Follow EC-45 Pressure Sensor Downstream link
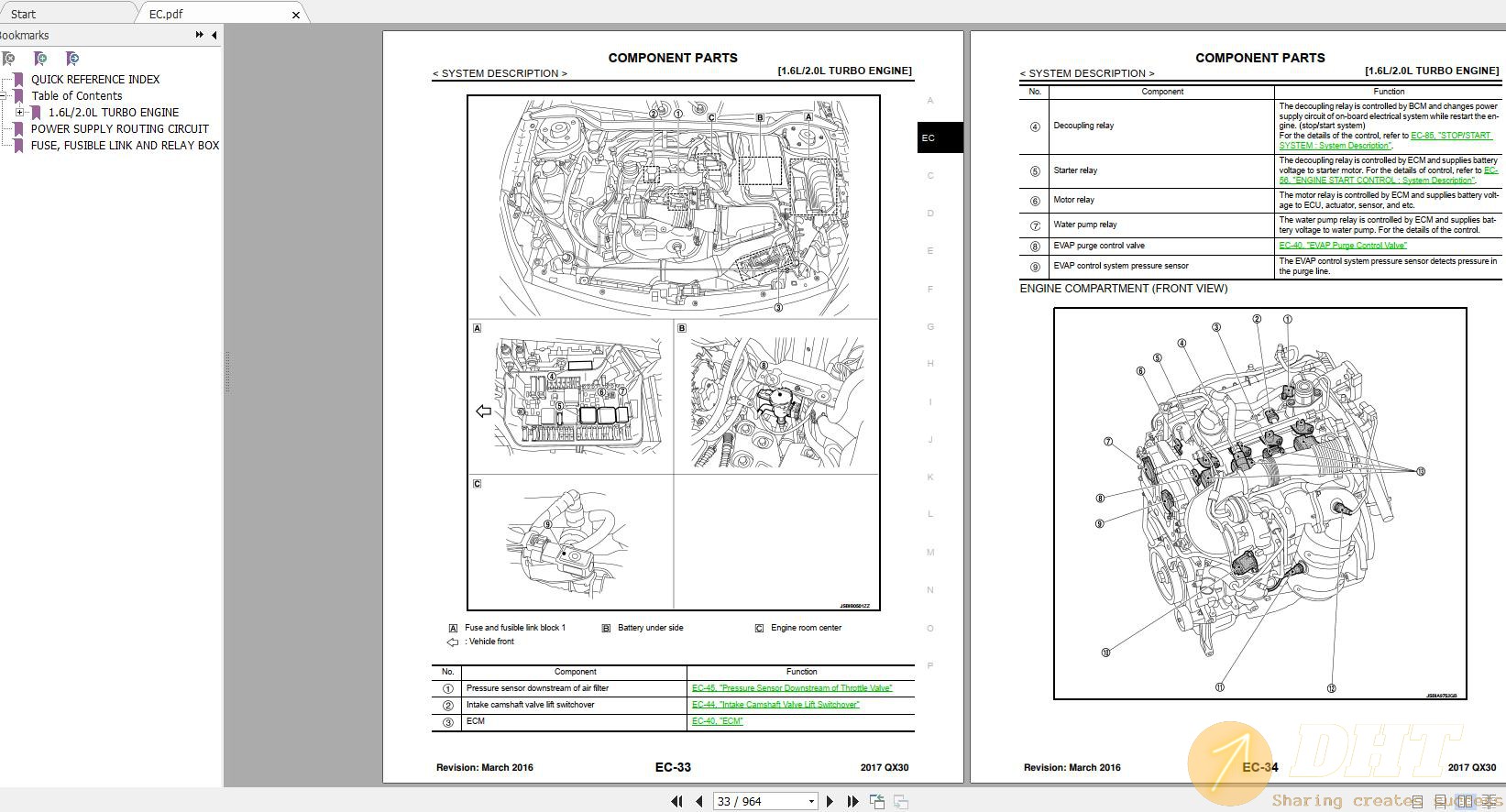This screenshot has height=812, width=1506. [792, 688]
